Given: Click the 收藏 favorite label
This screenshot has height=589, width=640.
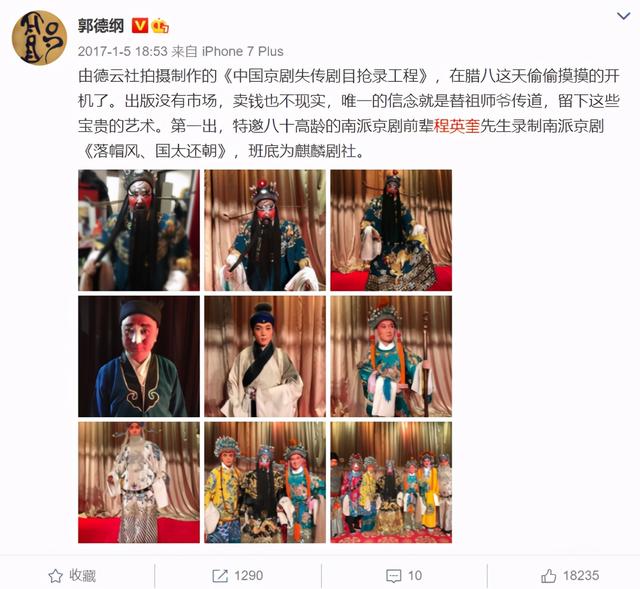Looking at the screenshot, I should coord(82,576).
